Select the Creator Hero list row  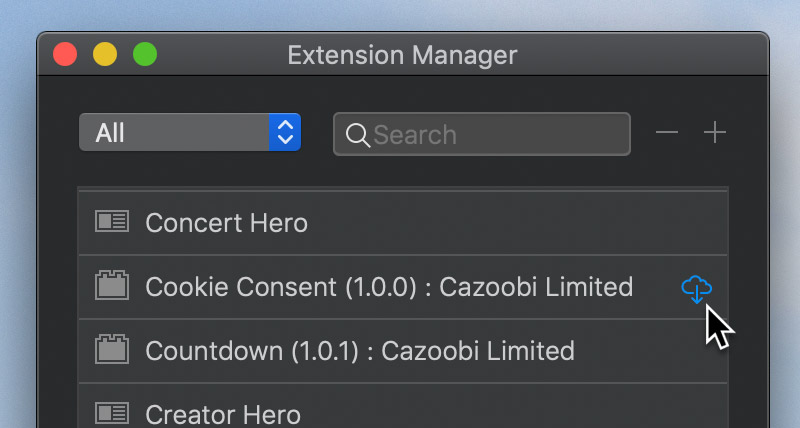pos(403,406)
